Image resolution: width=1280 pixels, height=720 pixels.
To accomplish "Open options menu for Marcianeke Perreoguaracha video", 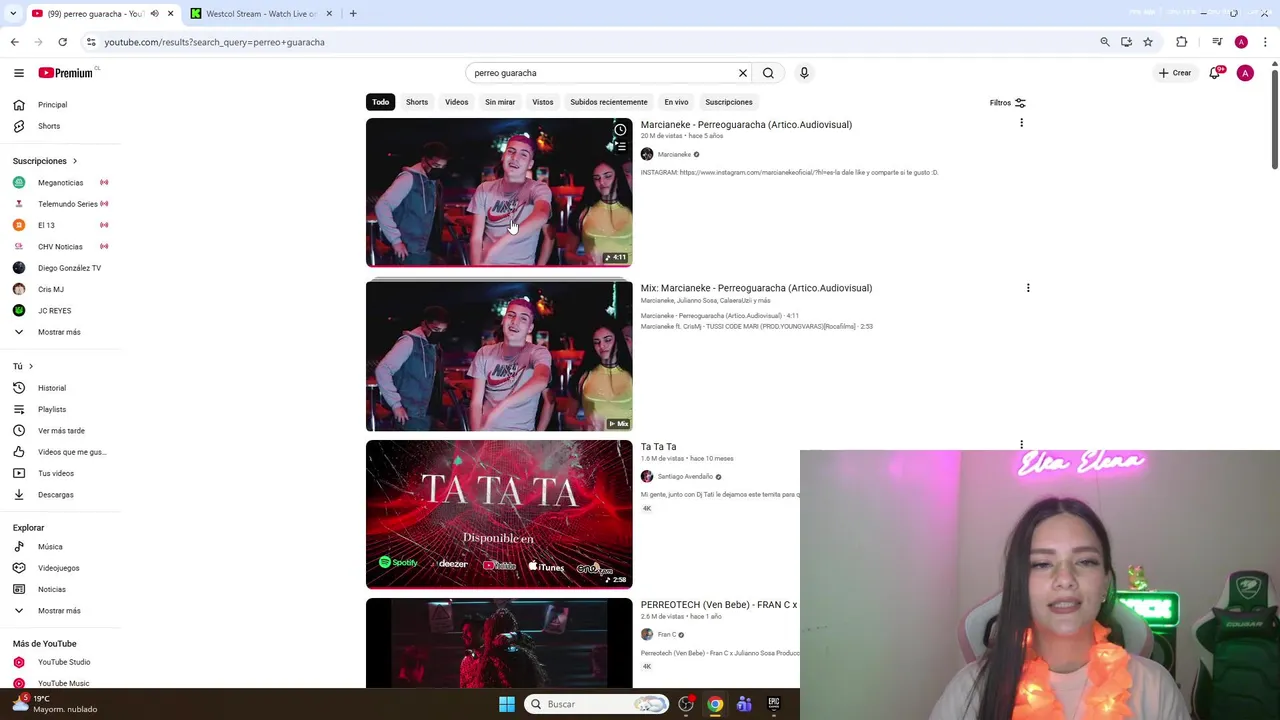I will tap(1021, 123).
